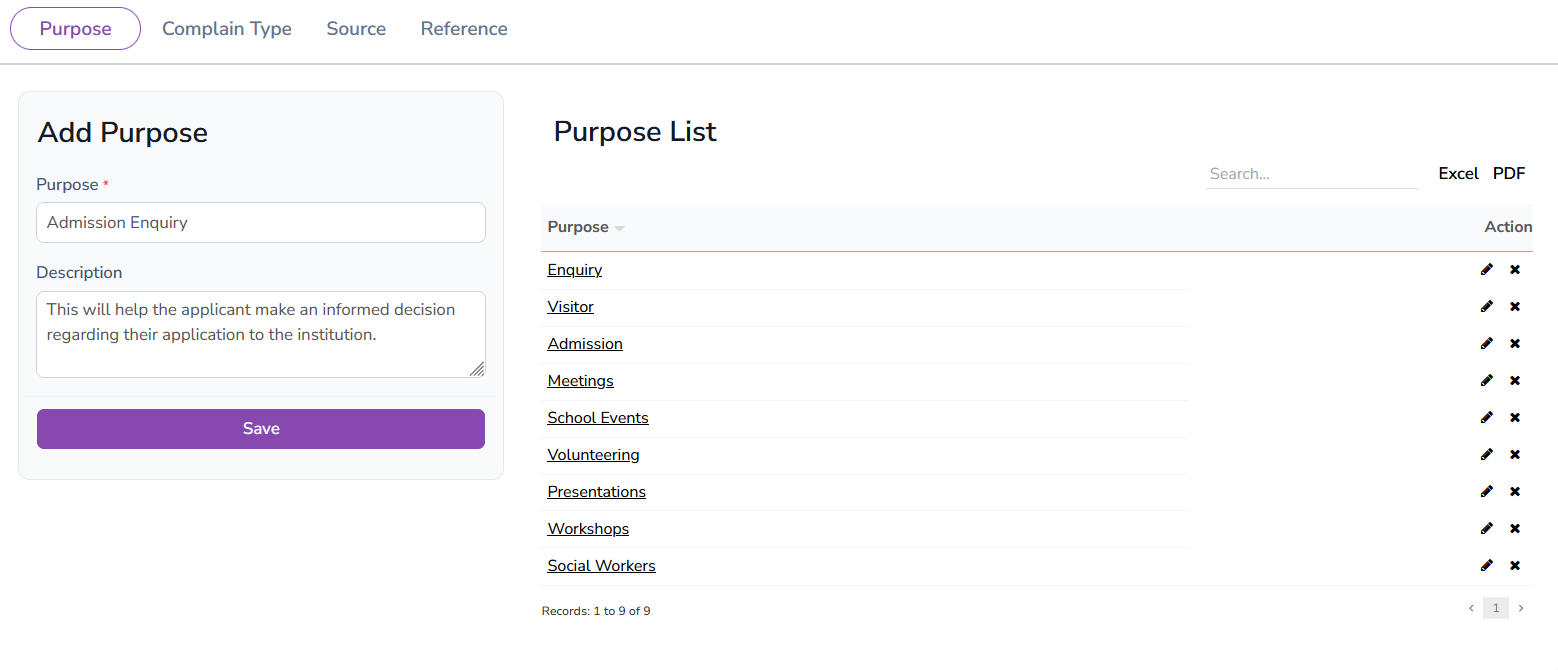Edit the Enquiry purpose using the pencil icon
Viewport: 1558px width, 670px height.
1487,269
